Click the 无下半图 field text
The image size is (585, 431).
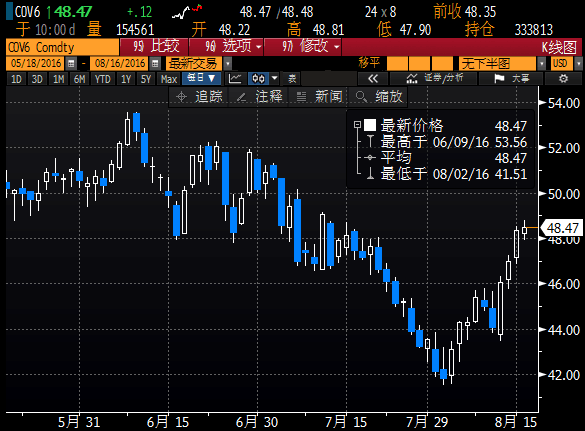click(x=486, y=63)
